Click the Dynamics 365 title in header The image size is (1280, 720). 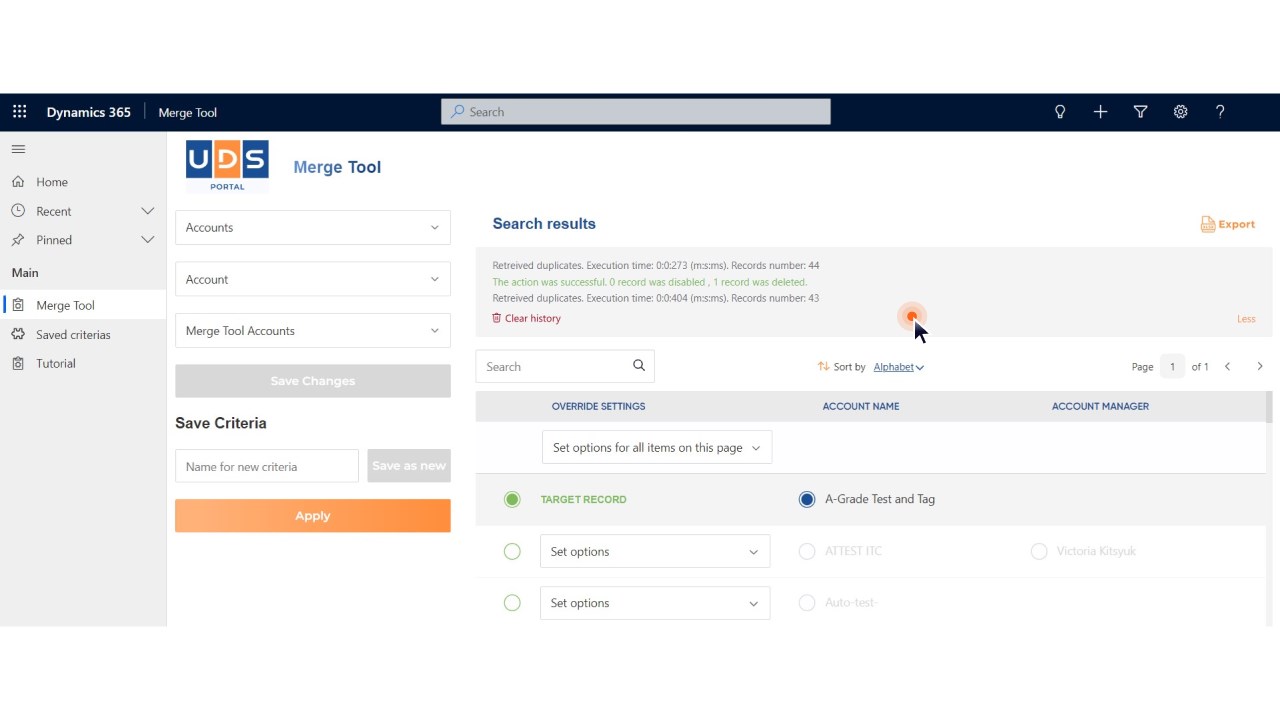(89, 112)
